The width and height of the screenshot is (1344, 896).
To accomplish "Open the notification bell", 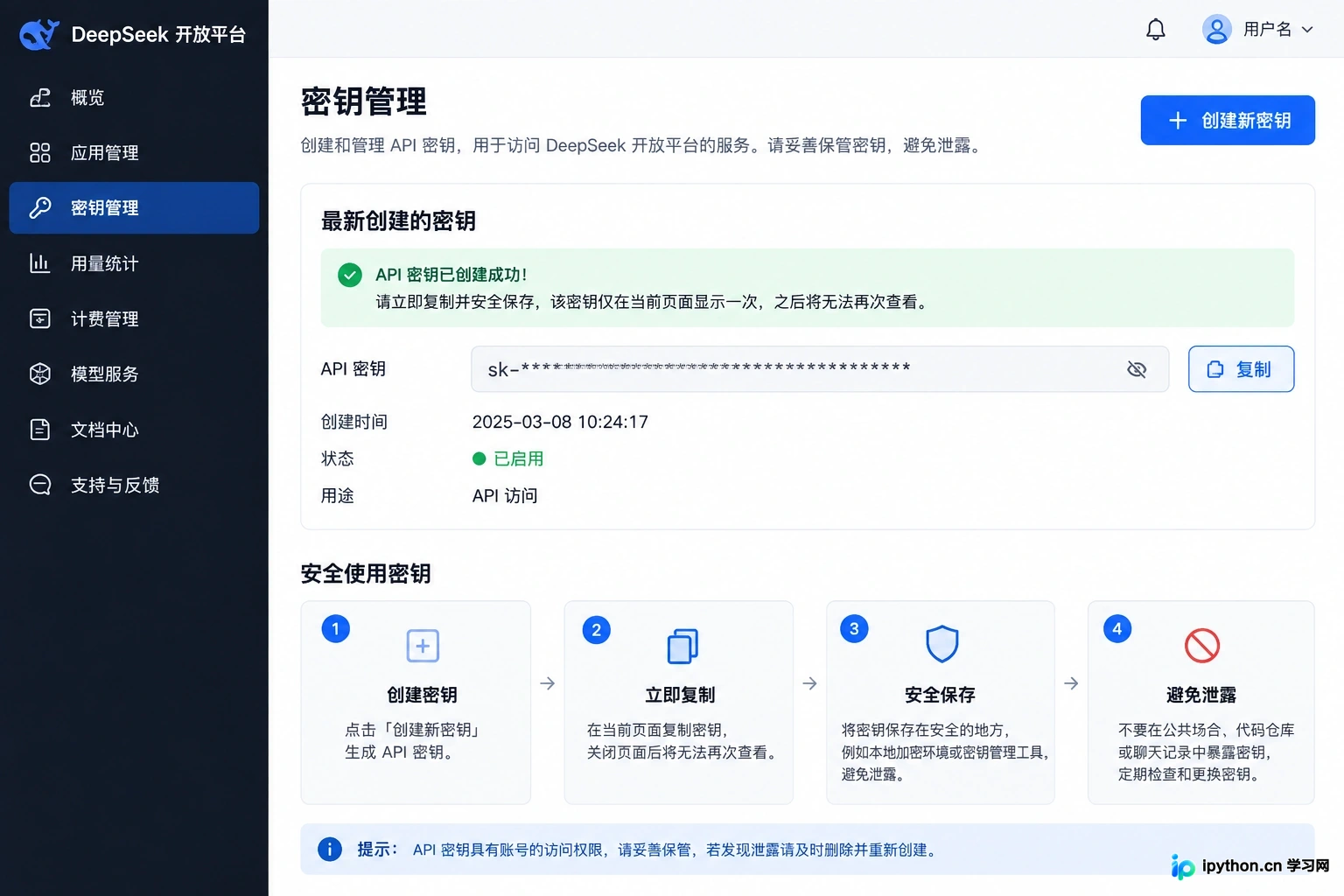I will click(1156, 30).
